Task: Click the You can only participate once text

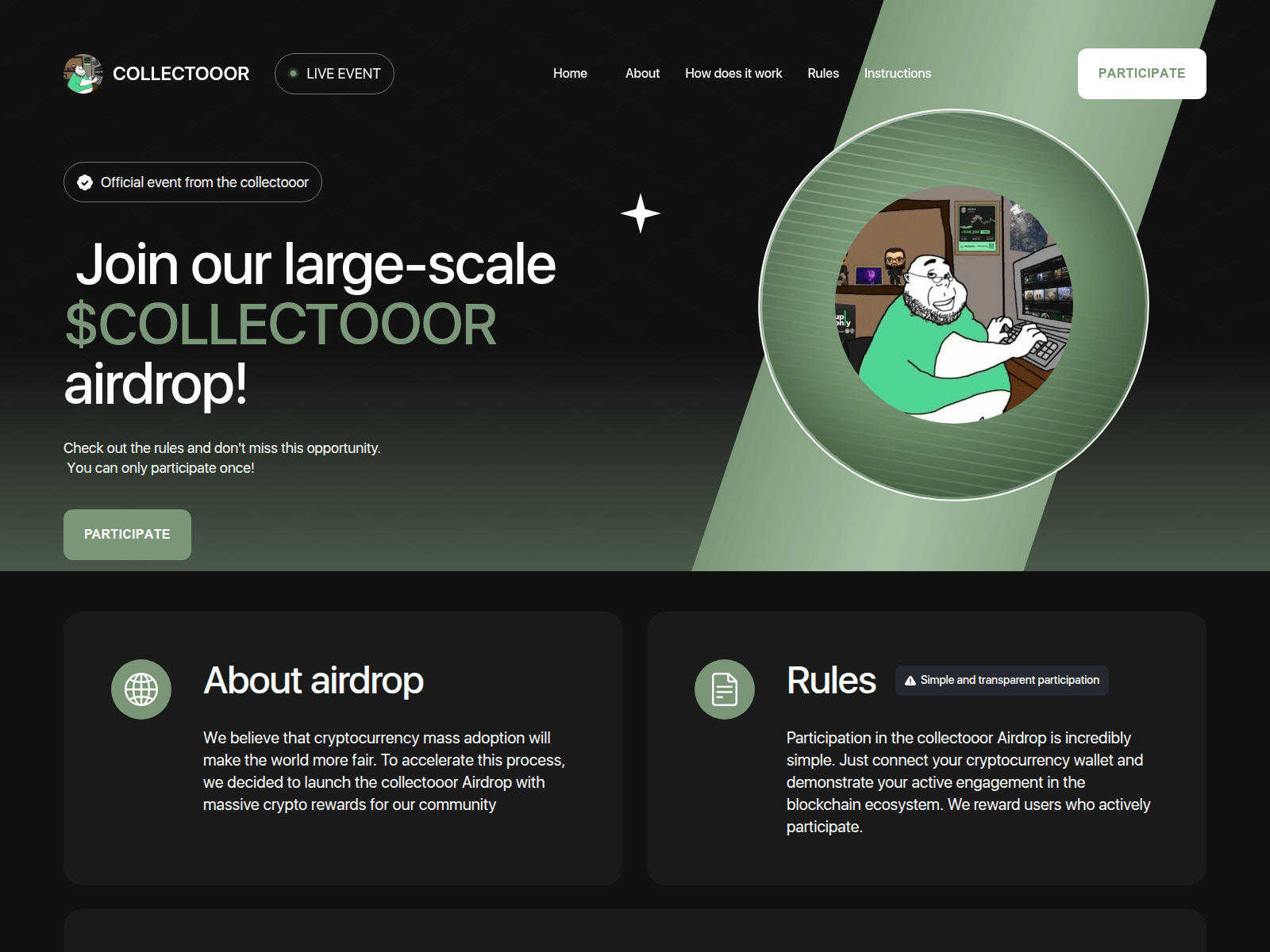Action: point(160,468)
